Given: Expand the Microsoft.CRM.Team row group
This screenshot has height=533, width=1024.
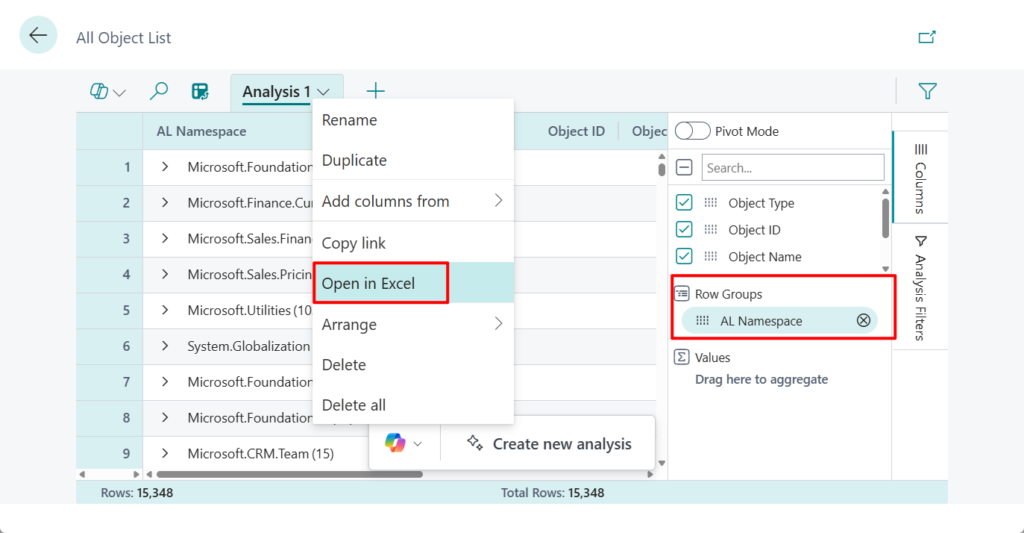Looking at the screenshot, I should coord(165,453).
